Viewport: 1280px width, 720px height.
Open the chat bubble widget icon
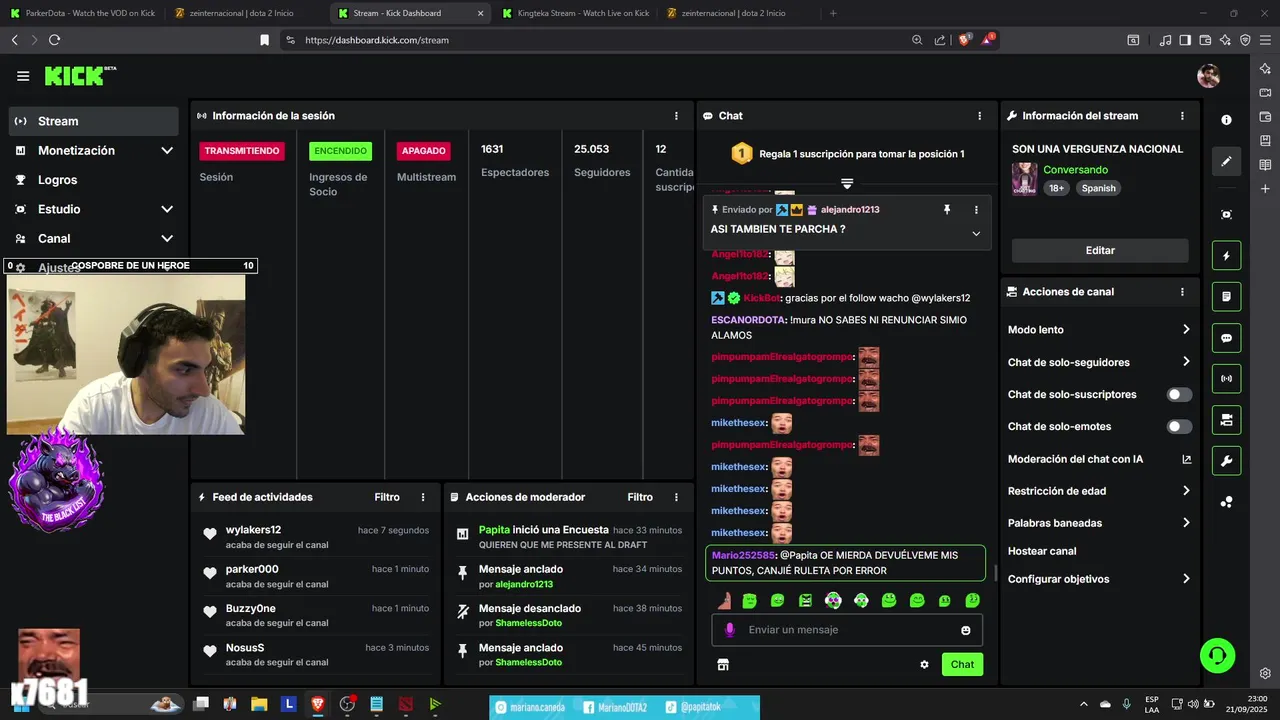tap(1226, 338)
